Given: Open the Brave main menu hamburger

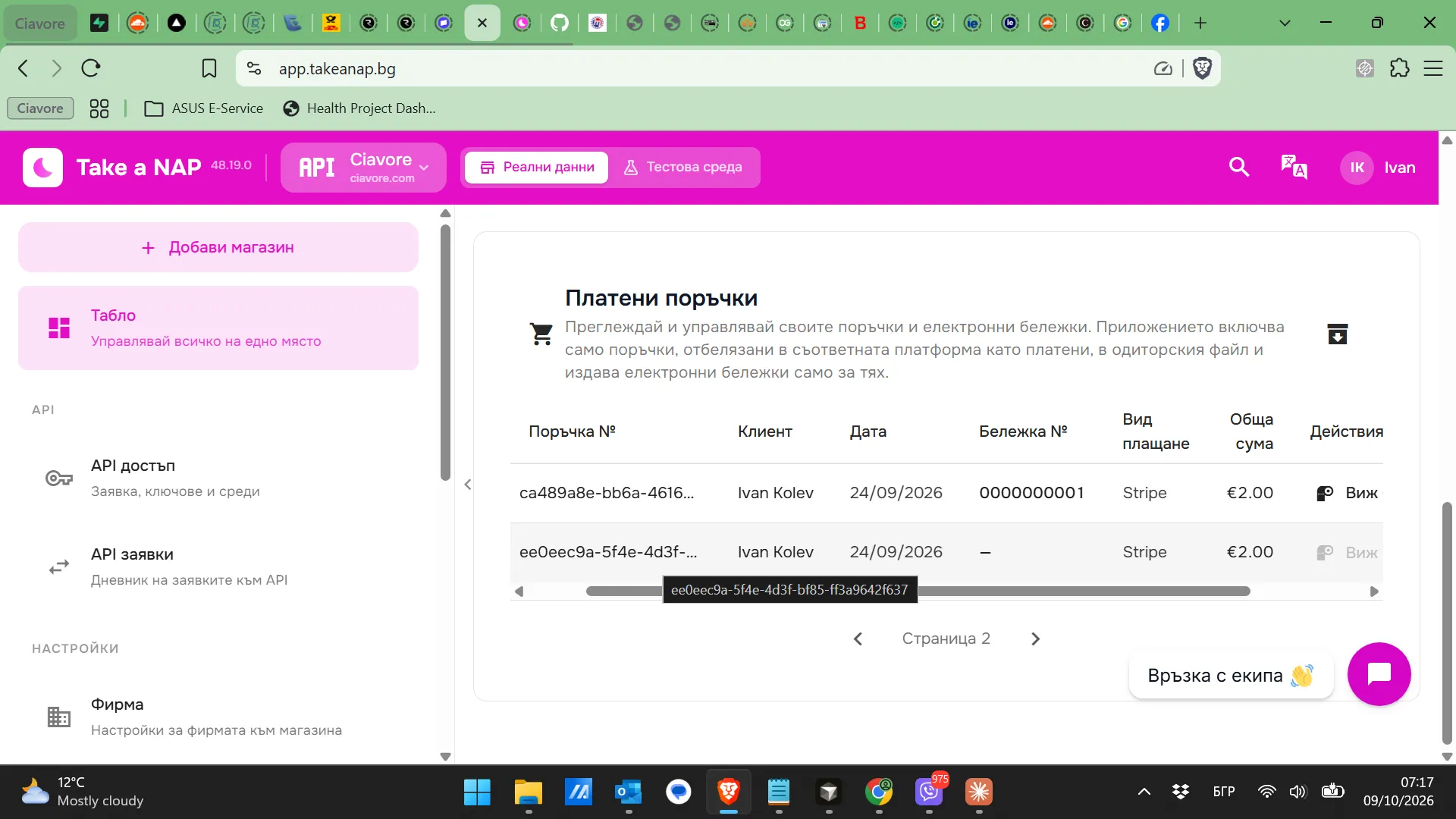Looking at the screenshot, I should (x=1433, y=68).
